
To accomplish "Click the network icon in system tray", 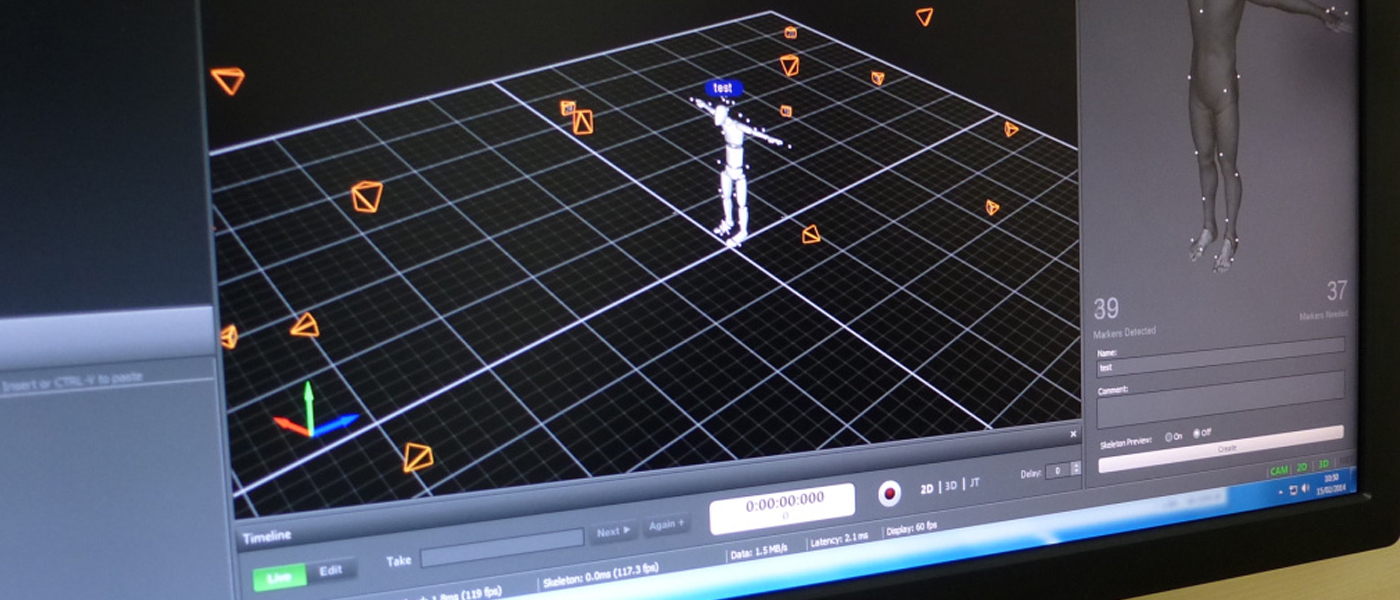I will [x=1293, y=489].
